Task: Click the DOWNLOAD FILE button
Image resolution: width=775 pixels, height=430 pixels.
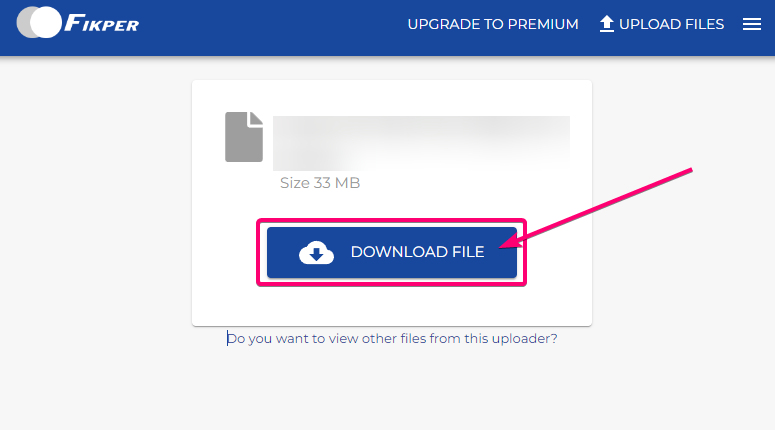Action: [391, 252]
